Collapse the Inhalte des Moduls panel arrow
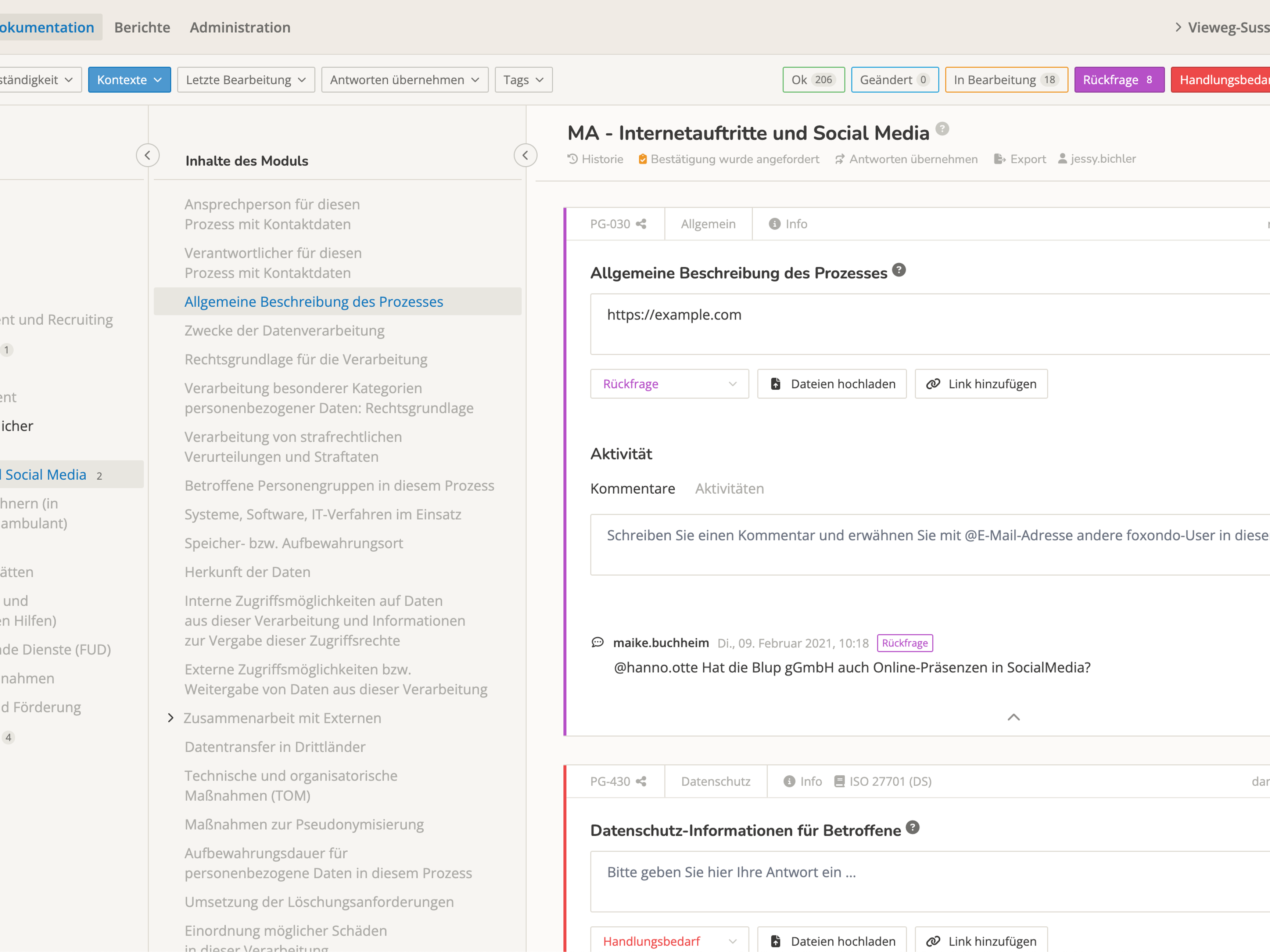 (525, 155)
